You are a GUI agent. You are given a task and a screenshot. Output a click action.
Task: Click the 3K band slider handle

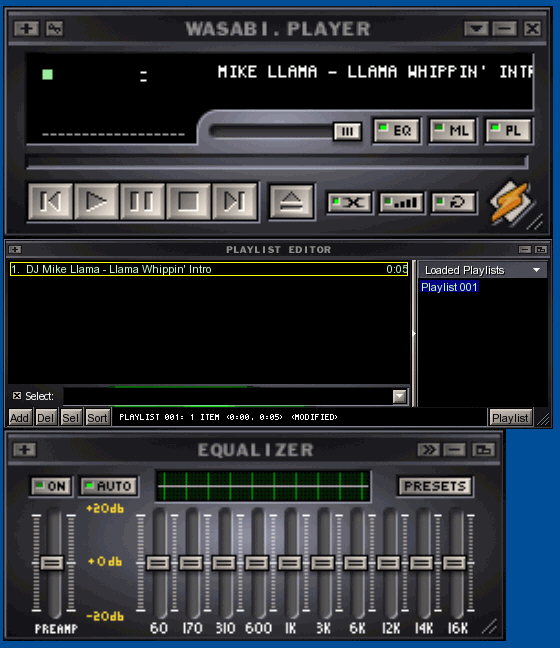pyautogui.click(x=323, y=563)
